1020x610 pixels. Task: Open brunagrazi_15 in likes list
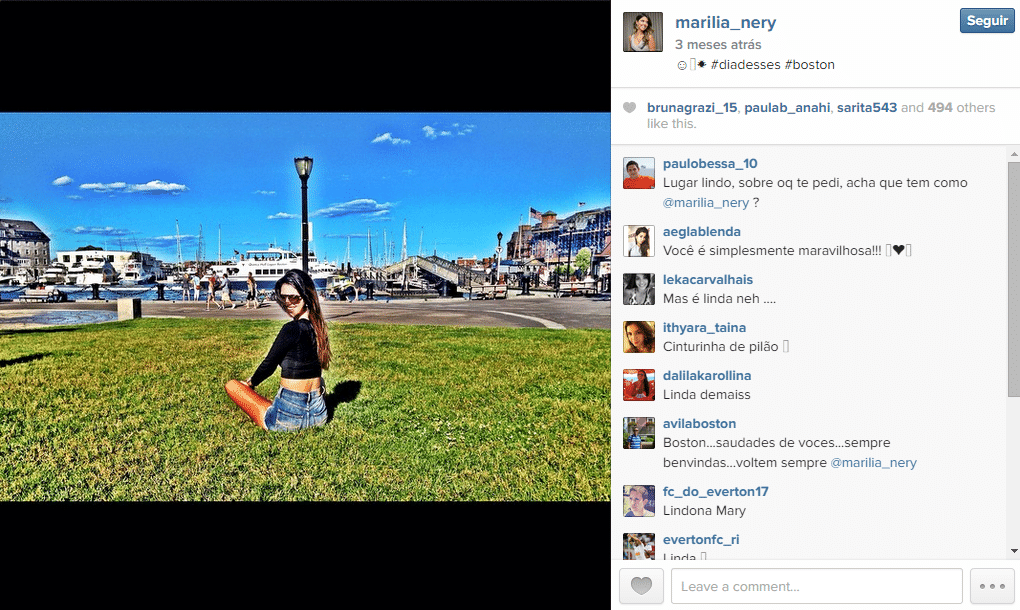tap(692, 108)
